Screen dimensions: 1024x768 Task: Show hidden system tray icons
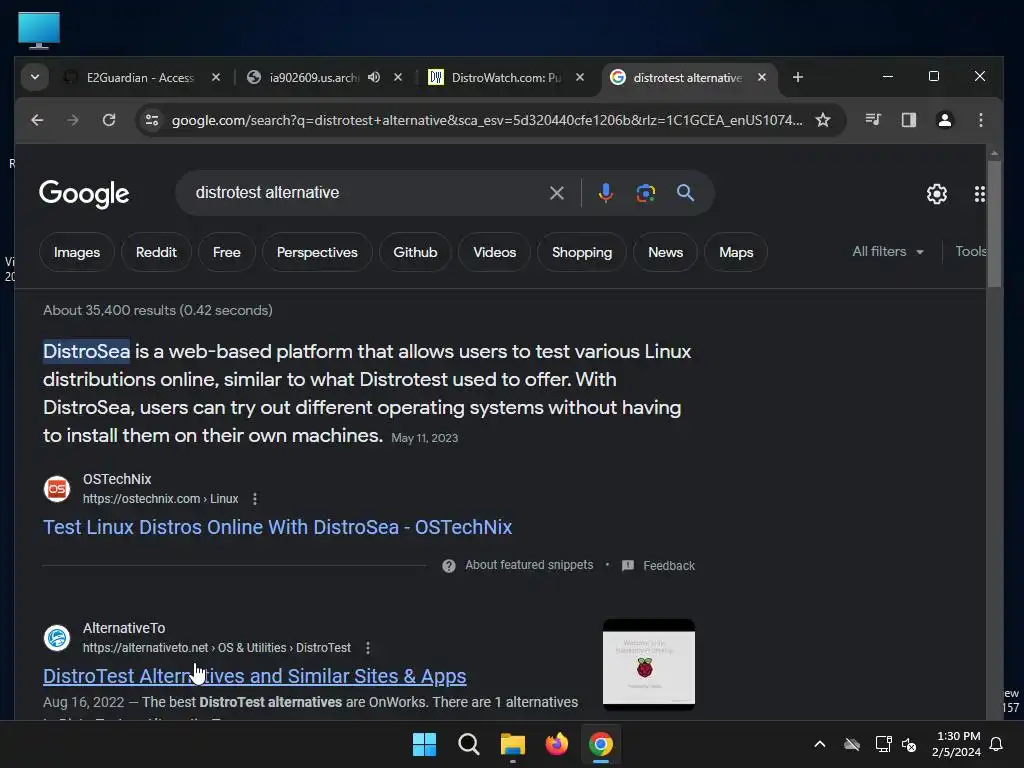point(820,744)
